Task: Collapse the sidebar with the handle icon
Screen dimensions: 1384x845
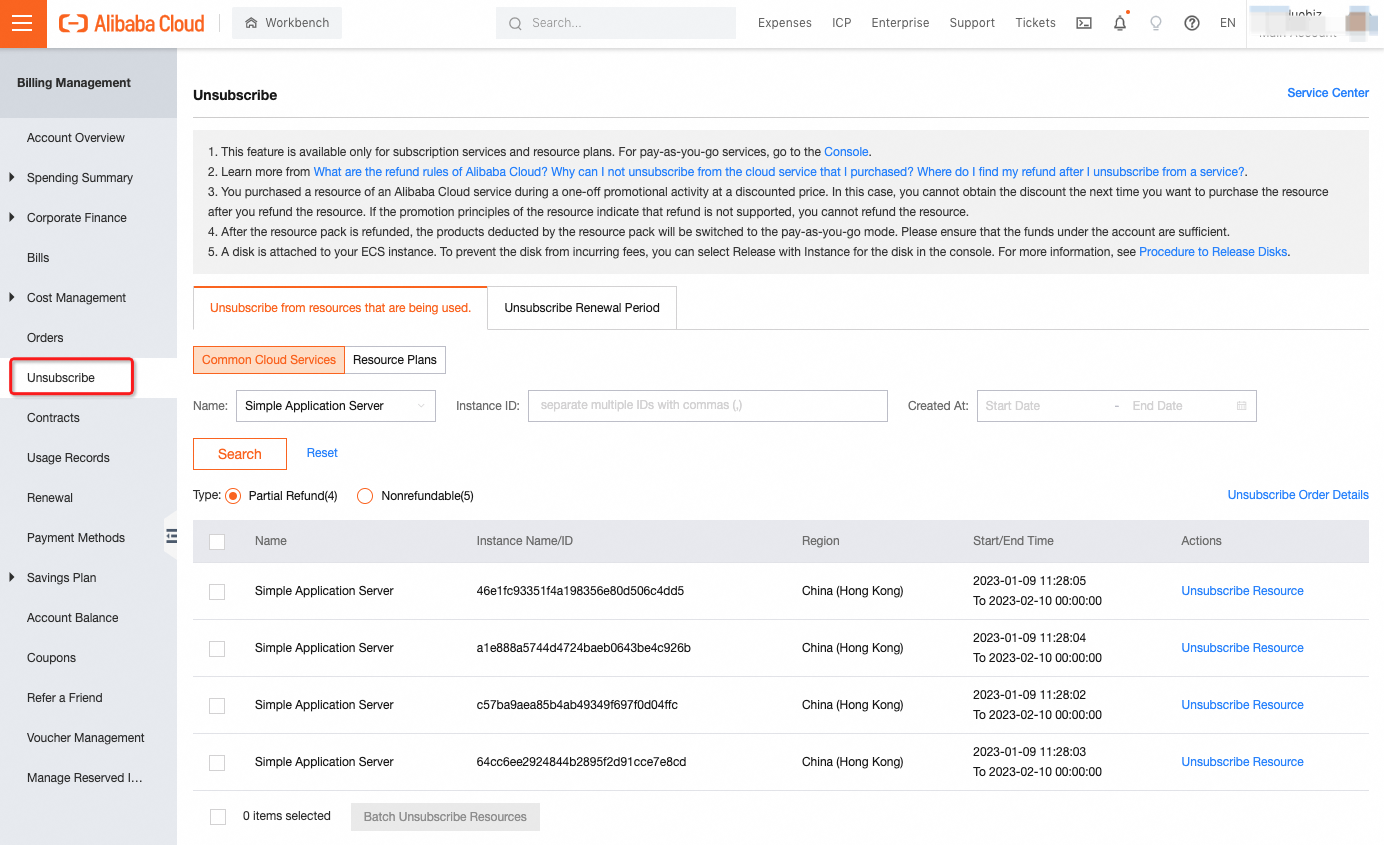Action: pyautogui.click(x=171, y=536)
